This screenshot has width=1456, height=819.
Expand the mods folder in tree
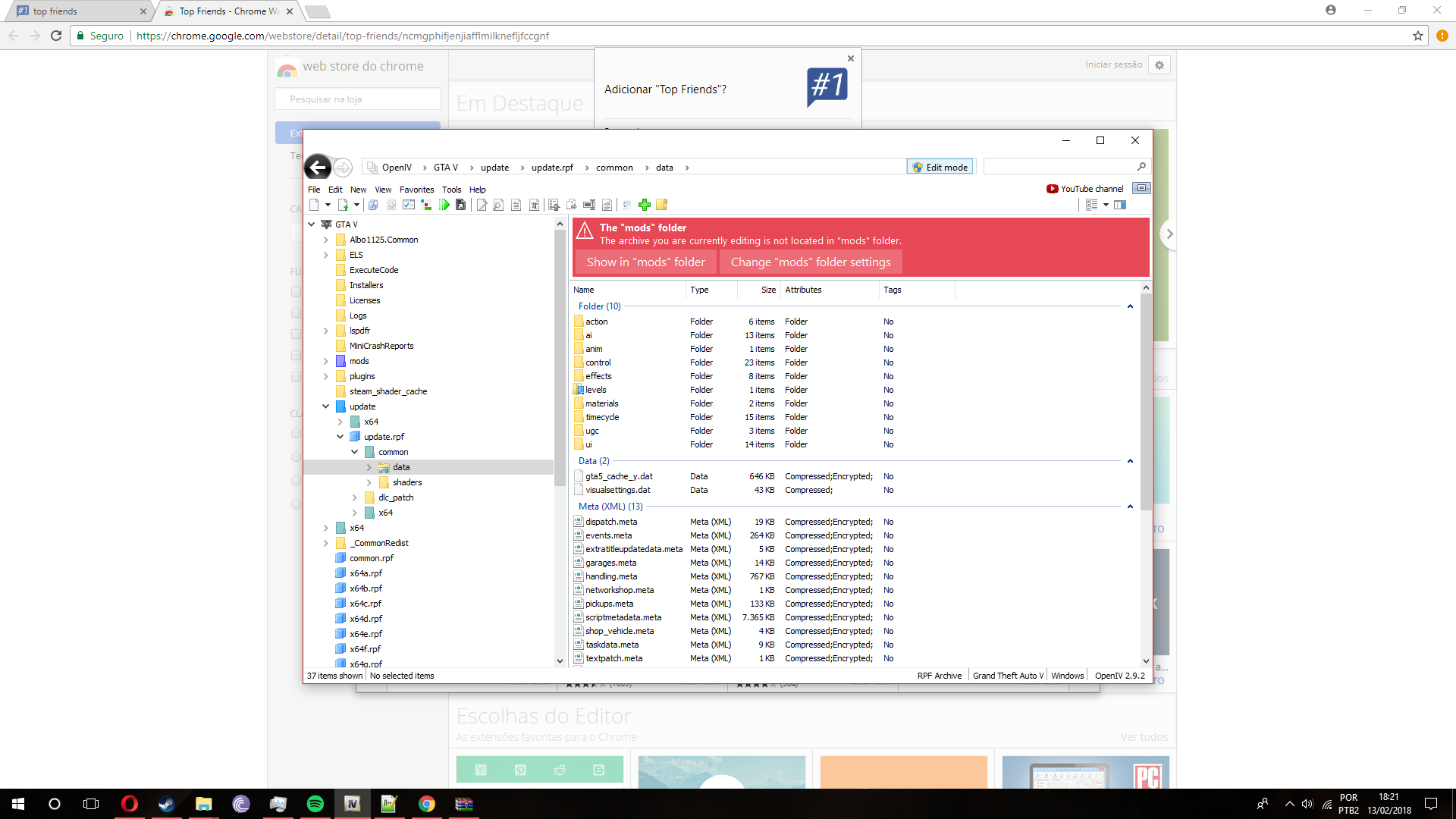click(x=326, y=361)
